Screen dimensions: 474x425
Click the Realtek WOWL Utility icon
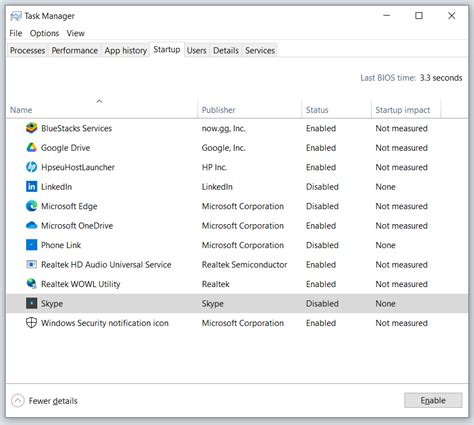point(31,284)
